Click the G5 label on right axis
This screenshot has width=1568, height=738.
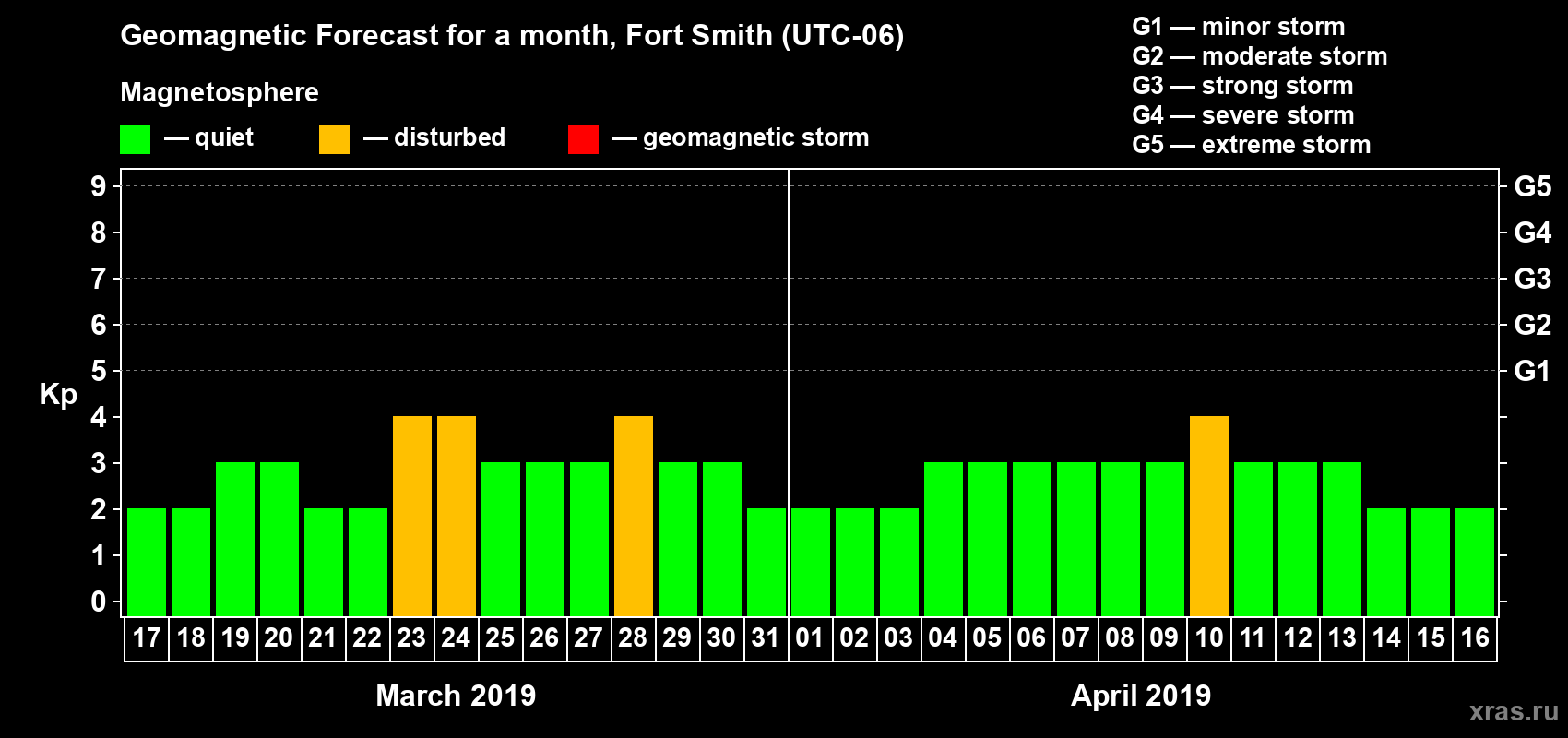[1533, 186]
